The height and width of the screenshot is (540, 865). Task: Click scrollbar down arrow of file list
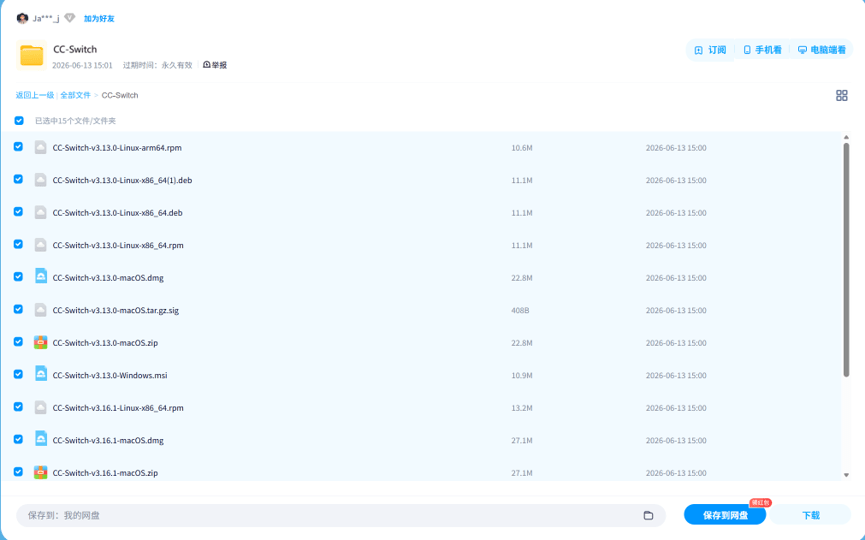click(846, 475)
